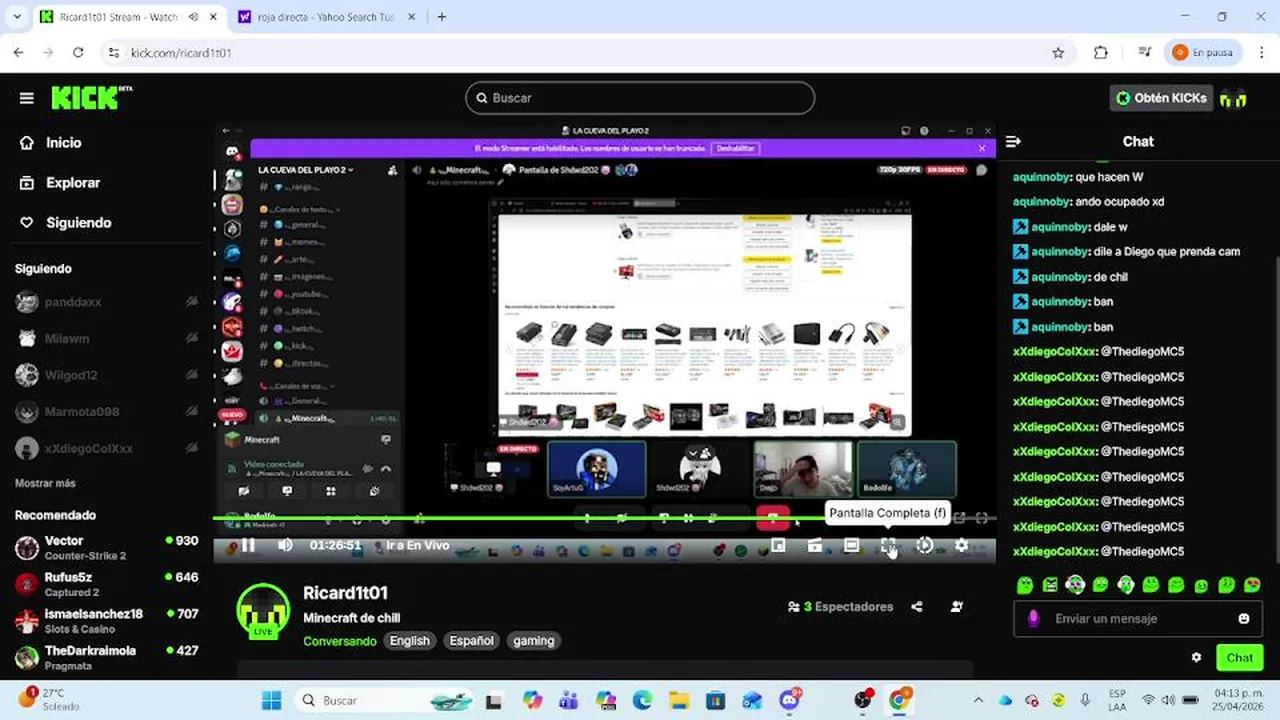This screenshot has width=1280, height=720.
Task: Open recommended channel ismaelsanchez18
Action: coord(106,621)
